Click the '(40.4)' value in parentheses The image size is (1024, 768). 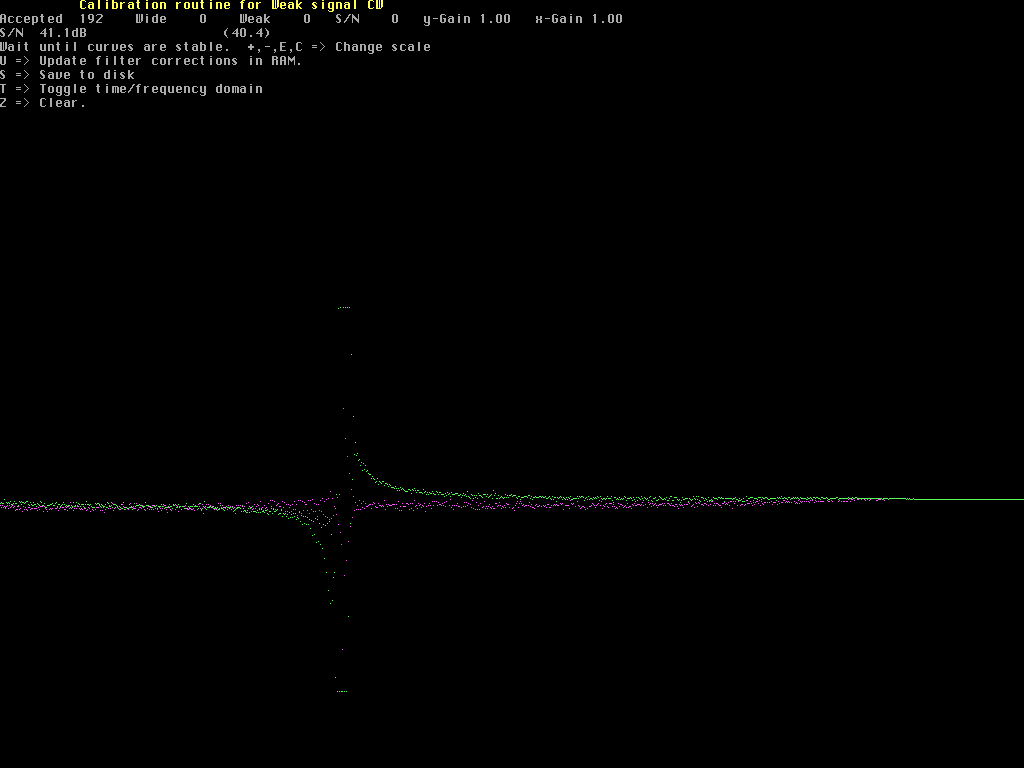pos(247,33)
